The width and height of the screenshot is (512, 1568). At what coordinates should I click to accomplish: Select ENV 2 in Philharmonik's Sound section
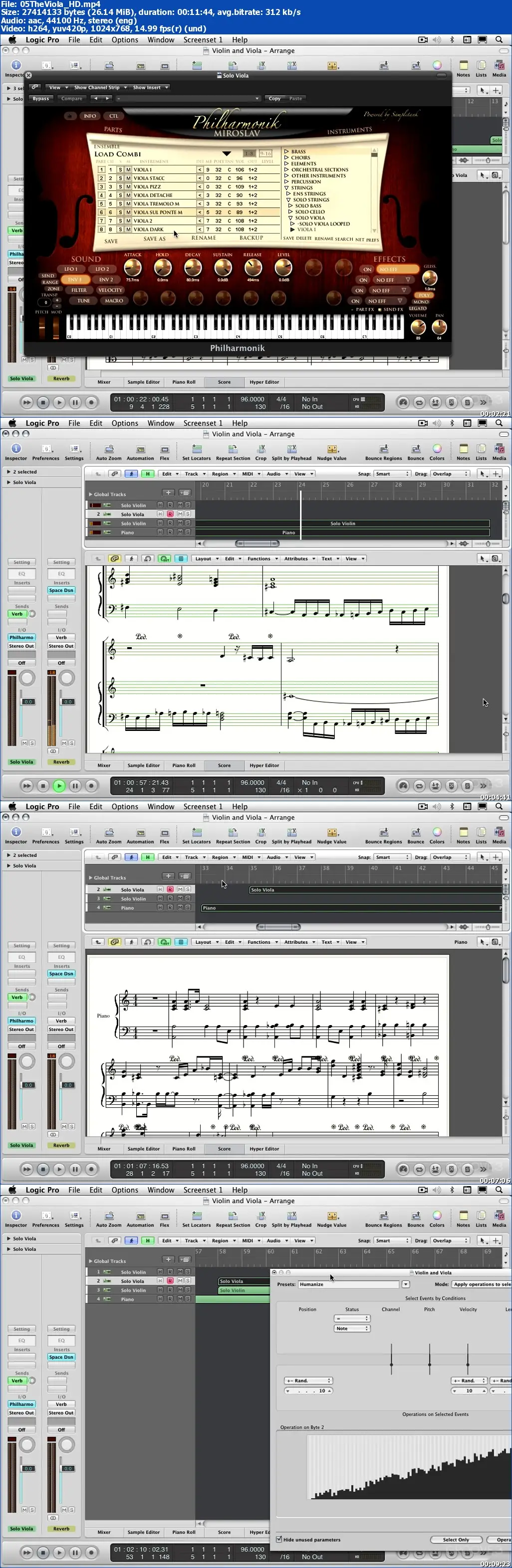(106, 279)
